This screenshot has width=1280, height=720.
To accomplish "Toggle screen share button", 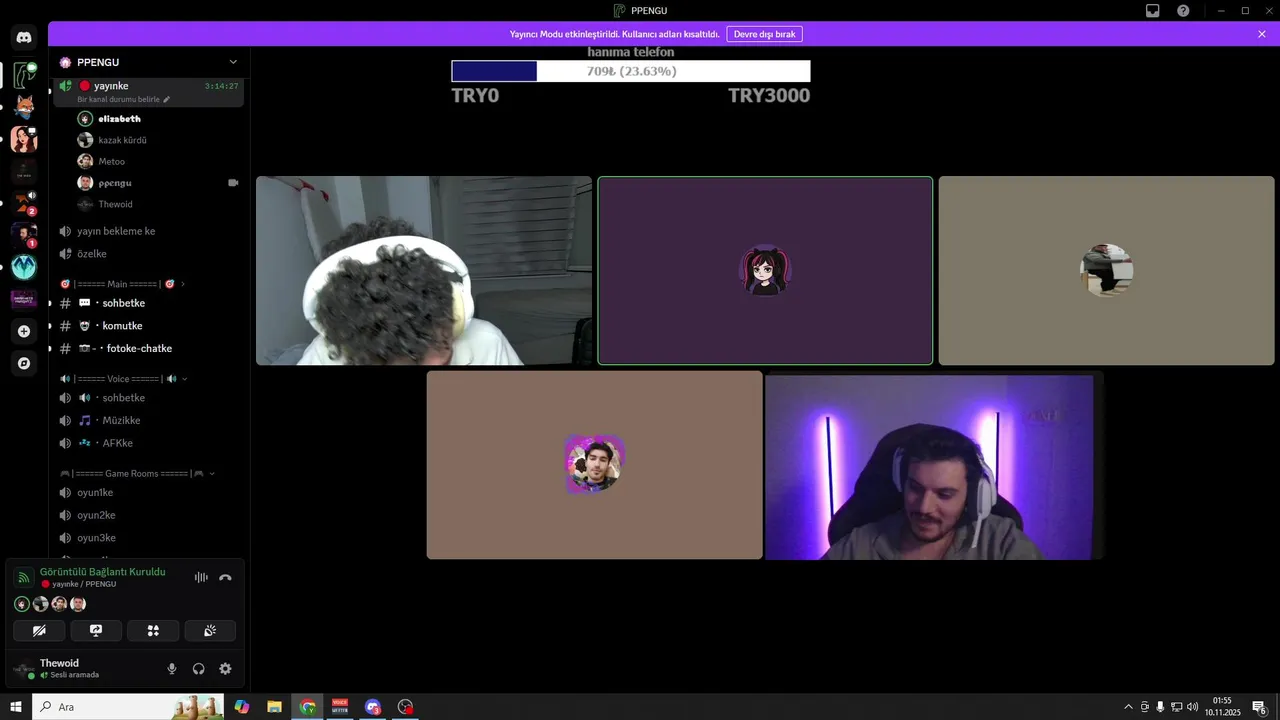I will point(96,631).
